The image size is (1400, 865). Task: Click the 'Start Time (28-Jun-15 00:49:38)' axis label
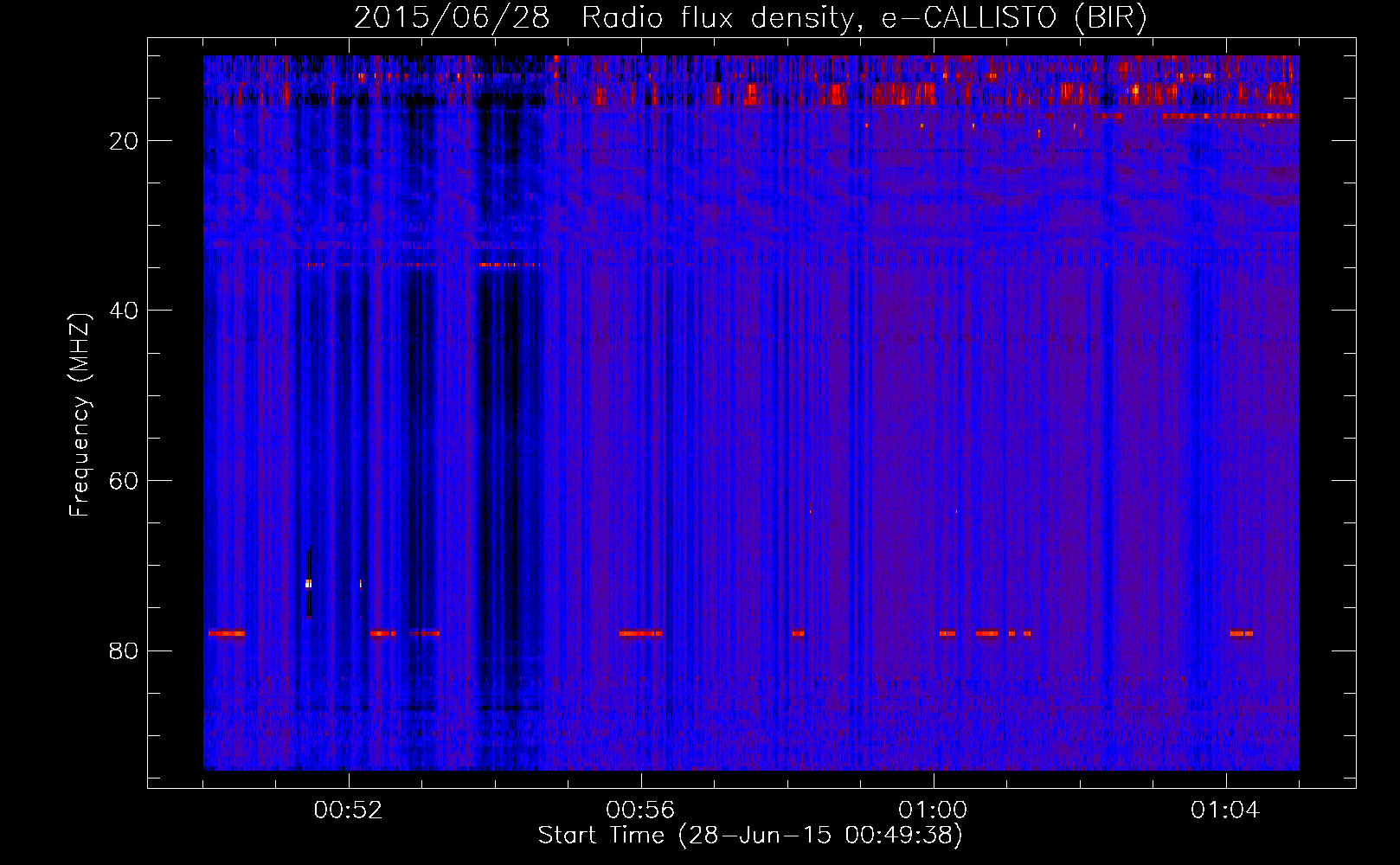tap(750, 836)
